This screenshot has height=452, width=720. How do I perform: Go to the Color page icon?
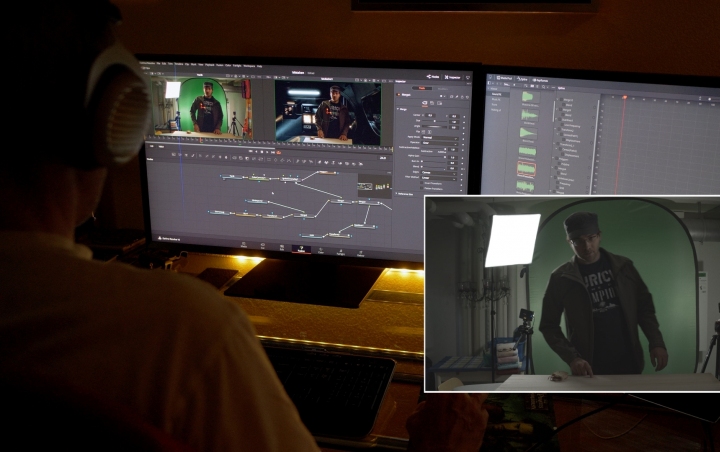pyautogui.click(x=320, y=249)
